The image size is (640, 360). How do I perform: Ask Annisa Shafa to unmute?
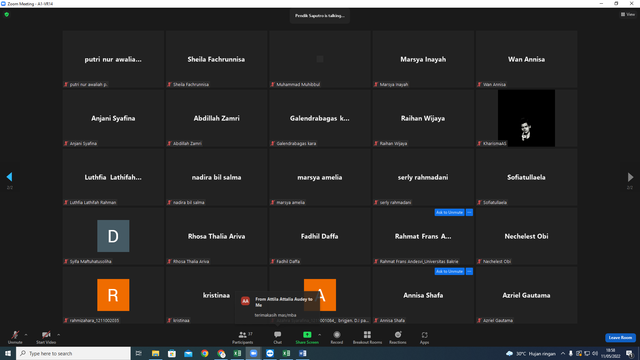(449, 271)
